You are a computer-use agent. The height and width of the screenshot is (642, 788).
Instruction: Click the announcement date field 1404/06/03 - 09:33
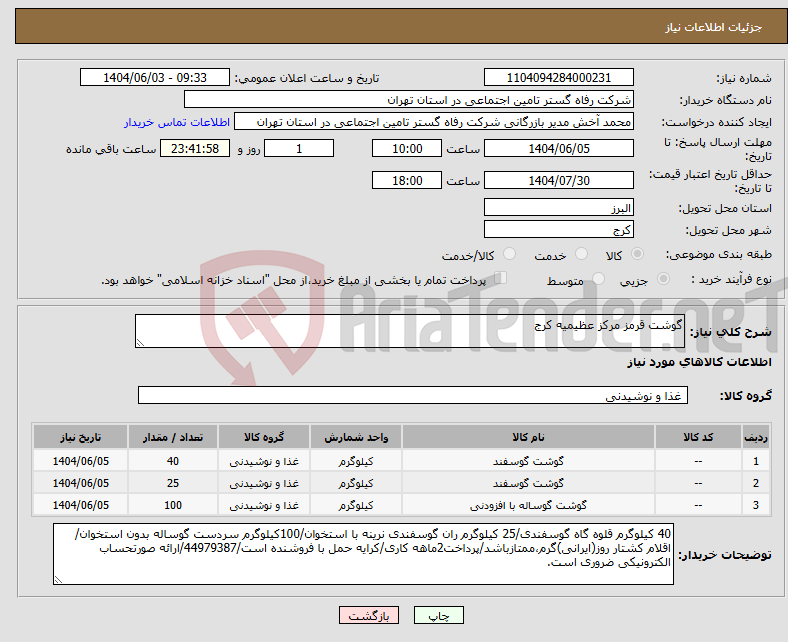tap(155, 77)
